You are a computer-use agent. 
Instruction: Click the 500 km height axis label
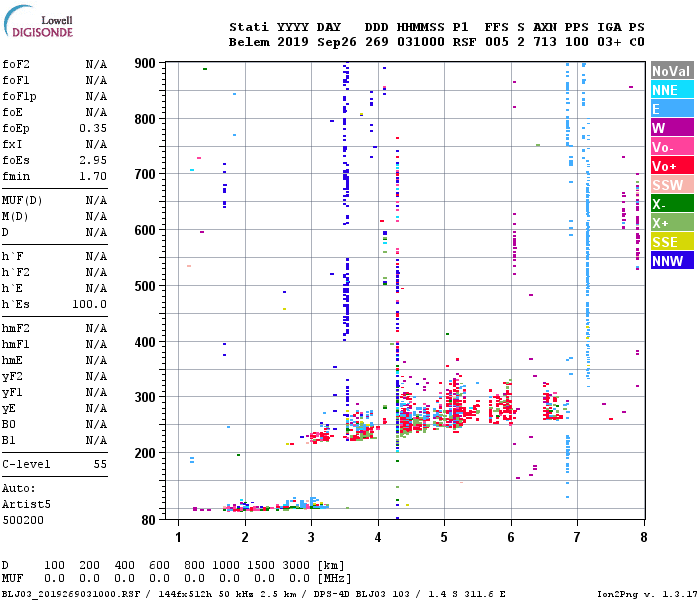point(145,286)
